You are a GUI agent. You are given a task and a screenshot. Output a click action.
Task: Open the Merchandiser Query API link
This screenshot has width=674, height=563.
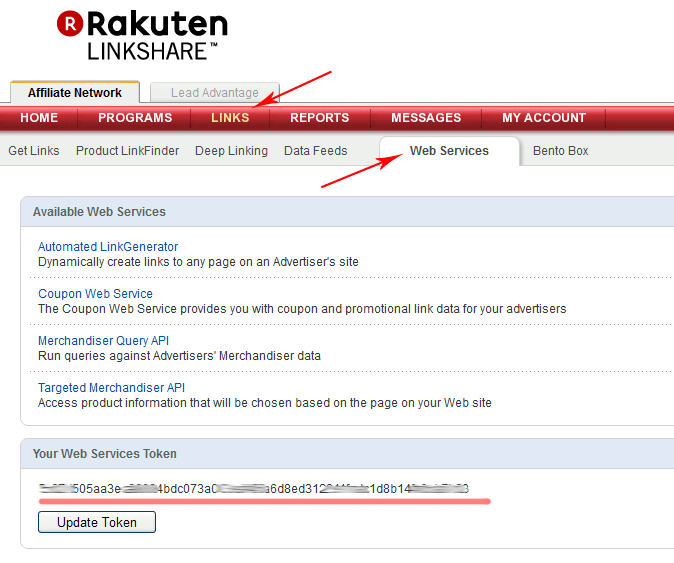tap(103, 341)
